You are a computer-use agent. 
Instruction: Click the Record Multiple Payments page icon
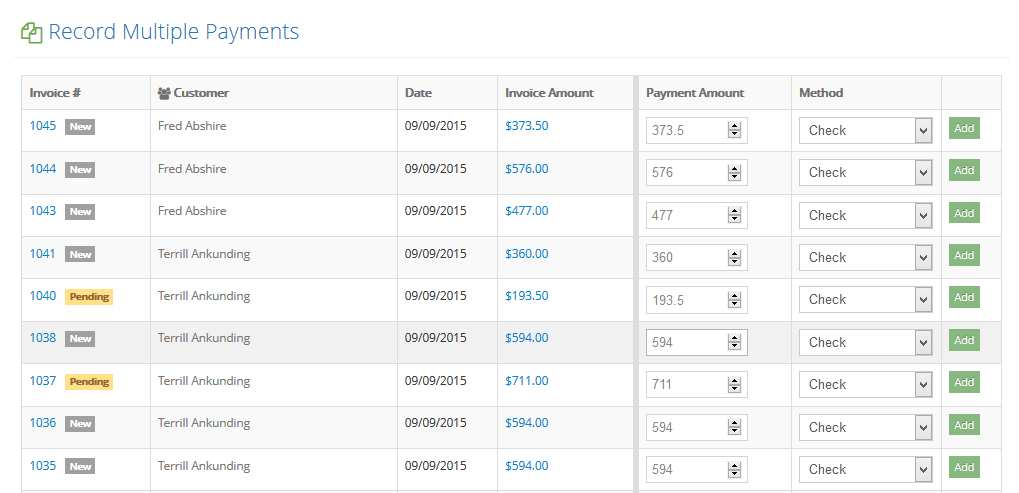pyautogui.click(x=31, y=32)
